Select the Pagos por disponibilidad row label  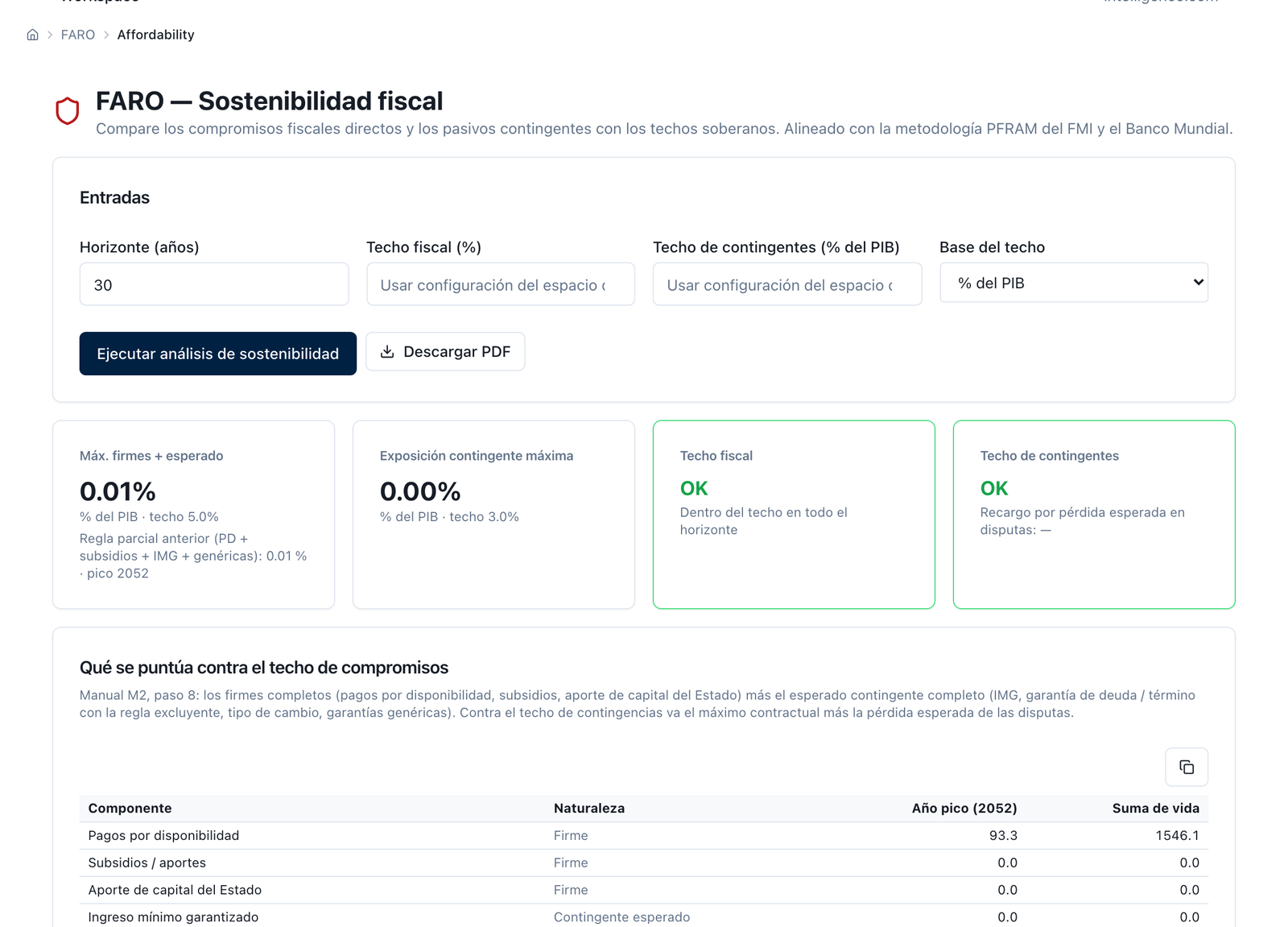(x=163, y=836)
